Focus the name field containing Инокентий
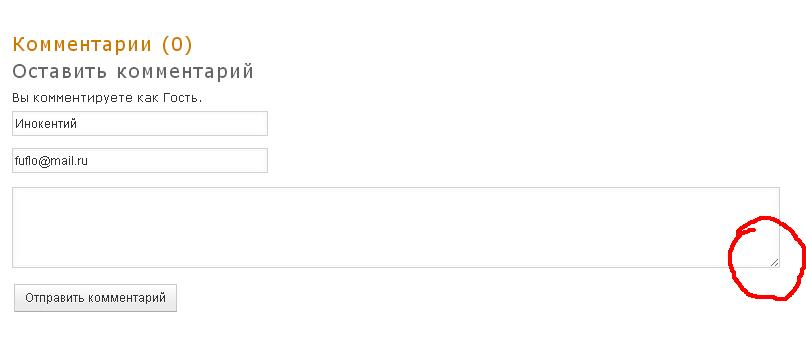Screen dimensions: 806x363 (140, 123)
